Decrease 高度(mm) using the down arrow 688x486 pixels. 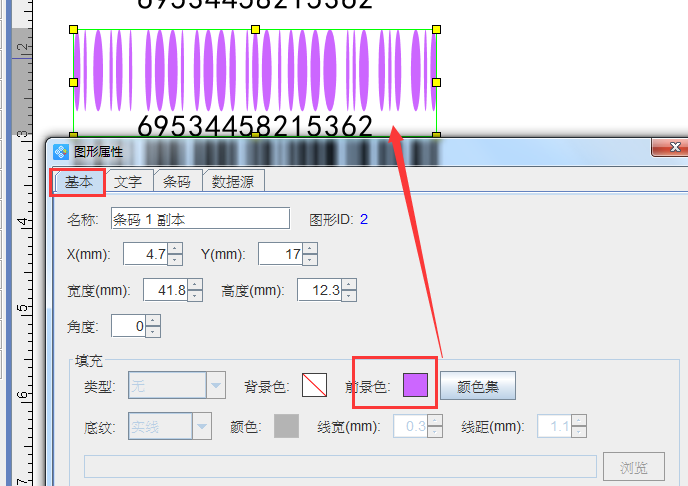[349, 296]
